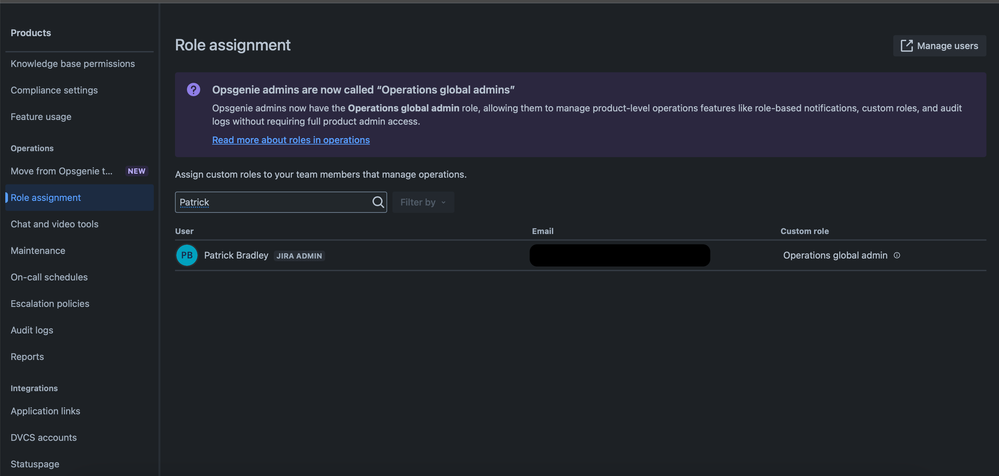Click the NEW badge next to Move from Opsgenie
The image size is (999, 476).
(136, 171)
